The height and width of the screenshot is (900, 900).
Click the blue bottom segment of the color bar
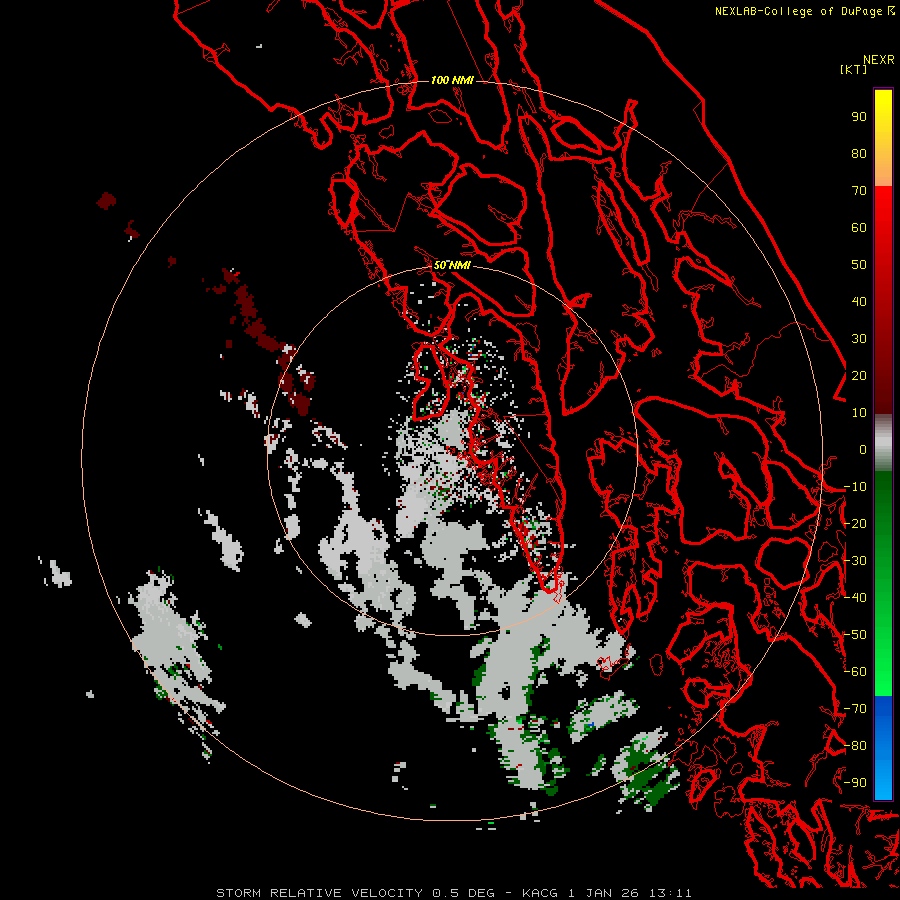(883, 747)
